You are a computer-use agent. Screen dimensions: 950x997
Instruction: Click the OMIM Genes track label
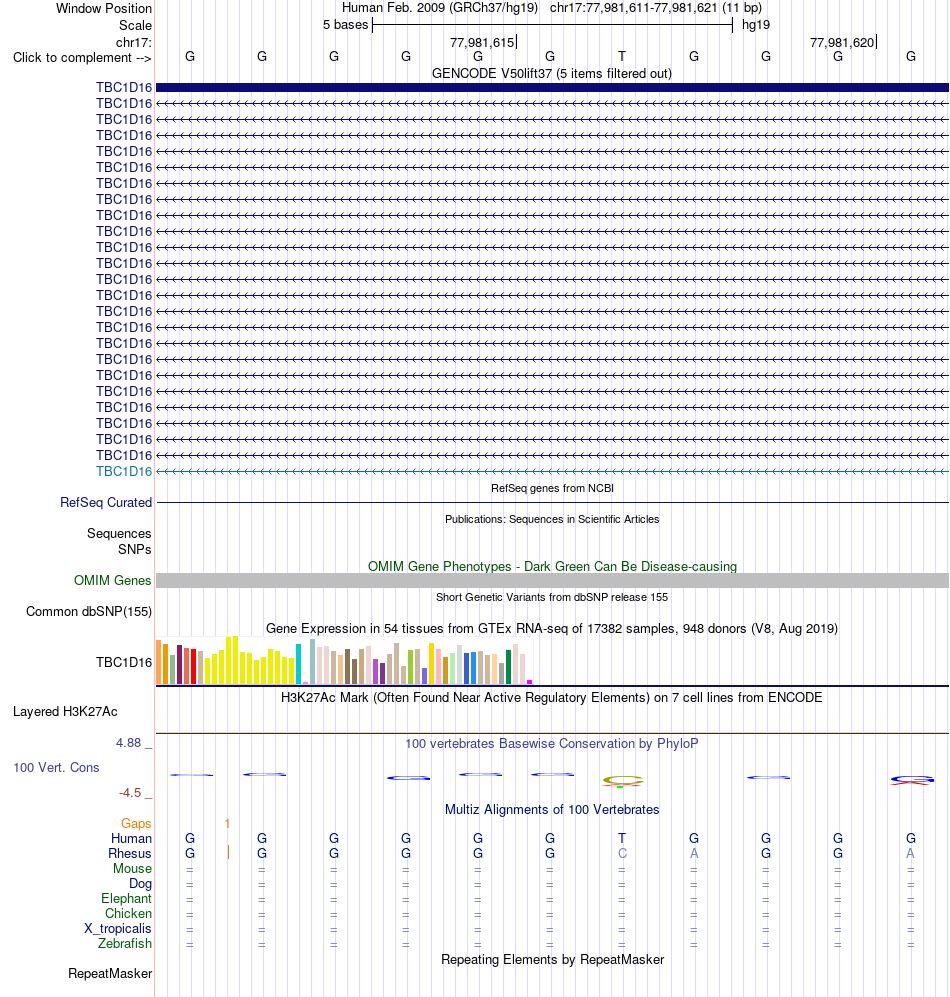point(112,581)
